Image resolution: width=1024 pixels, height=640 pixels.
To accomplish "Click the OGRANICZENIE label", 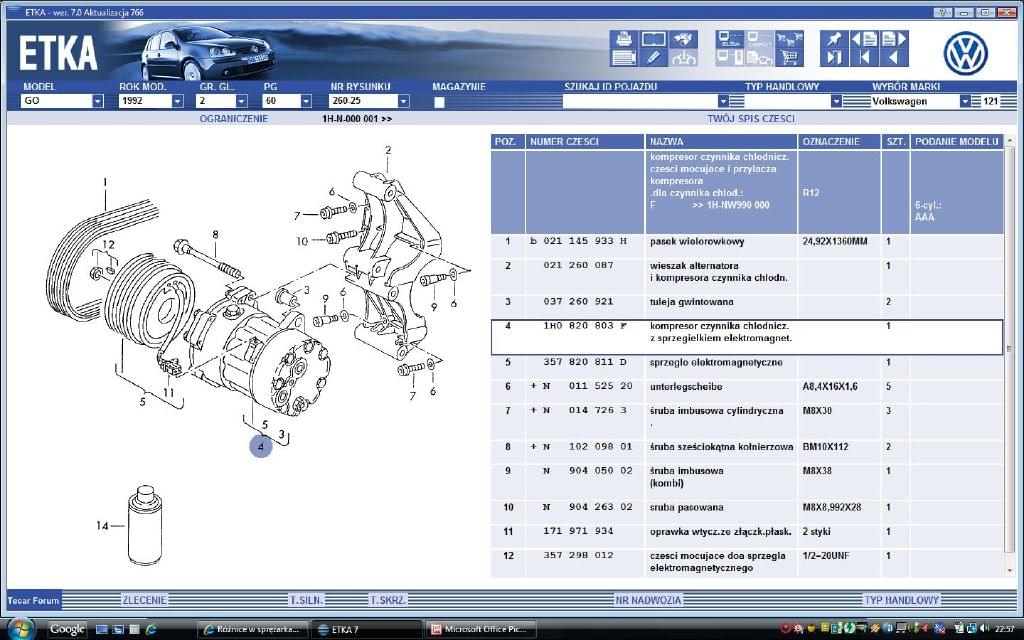I will (234, 119).
